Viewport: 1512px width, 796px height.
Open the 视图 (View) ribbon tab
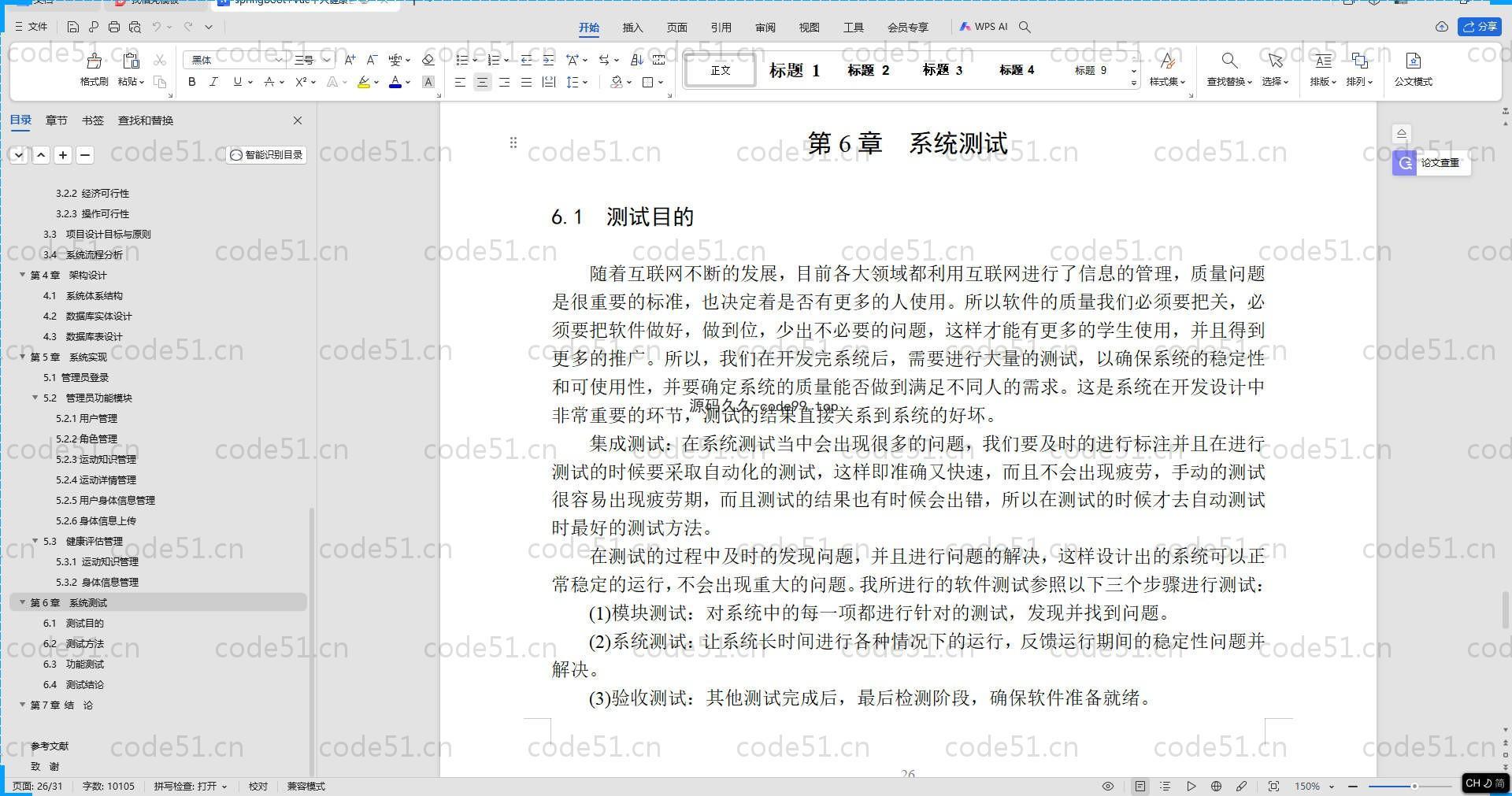click(x=809, y=27)
